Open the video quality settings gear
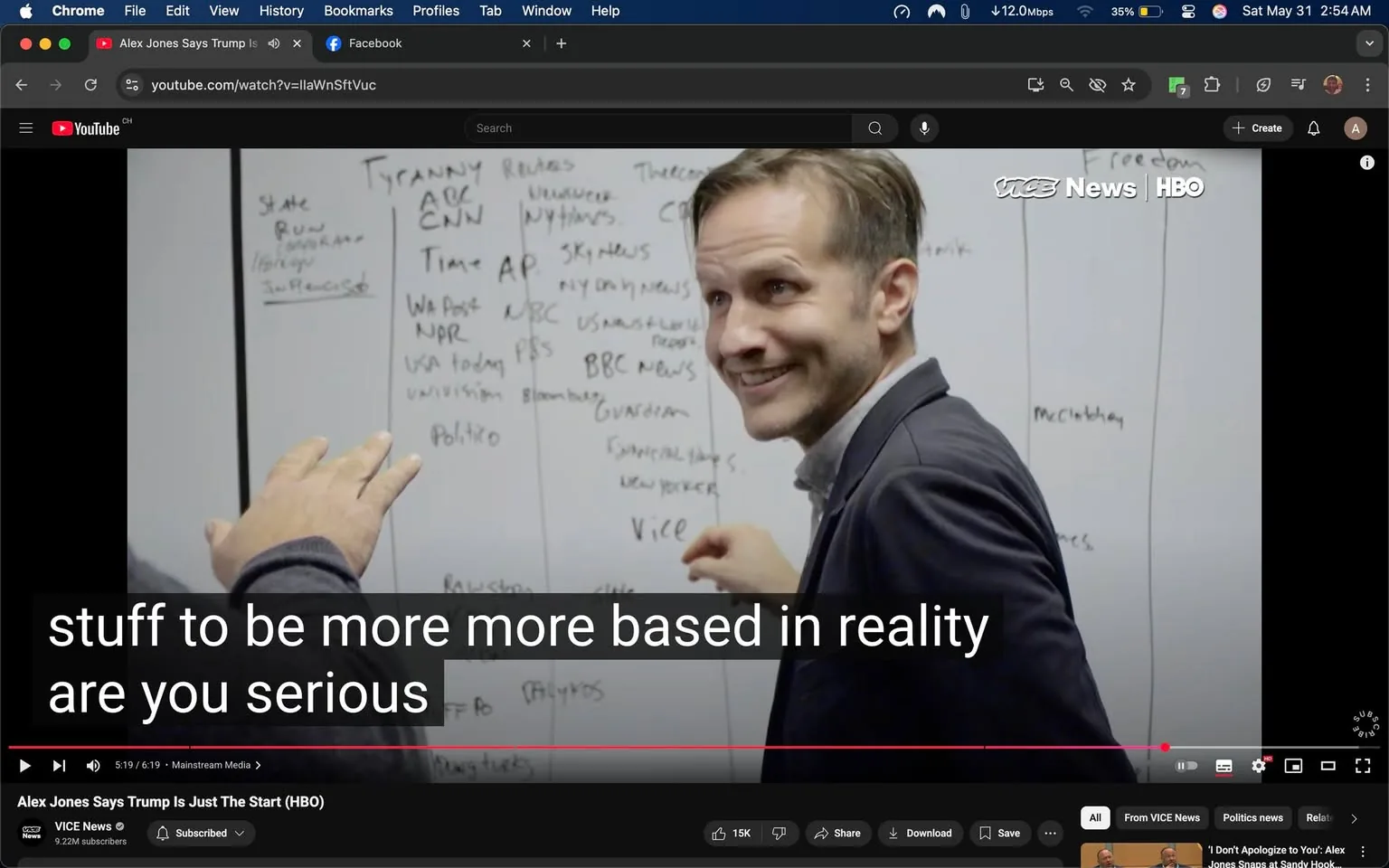1389x868 pixels. [1259, 765]
